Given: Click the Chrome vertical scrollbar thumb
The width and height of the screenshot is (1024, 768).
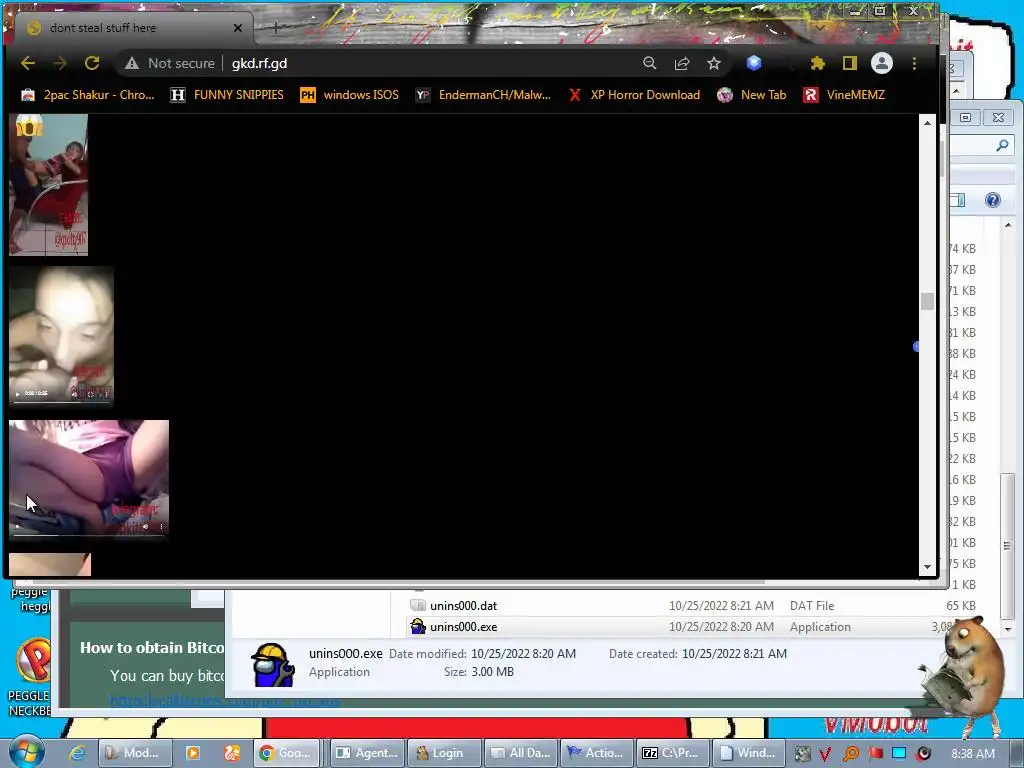Looking at the screenshot, I should 927,302.
